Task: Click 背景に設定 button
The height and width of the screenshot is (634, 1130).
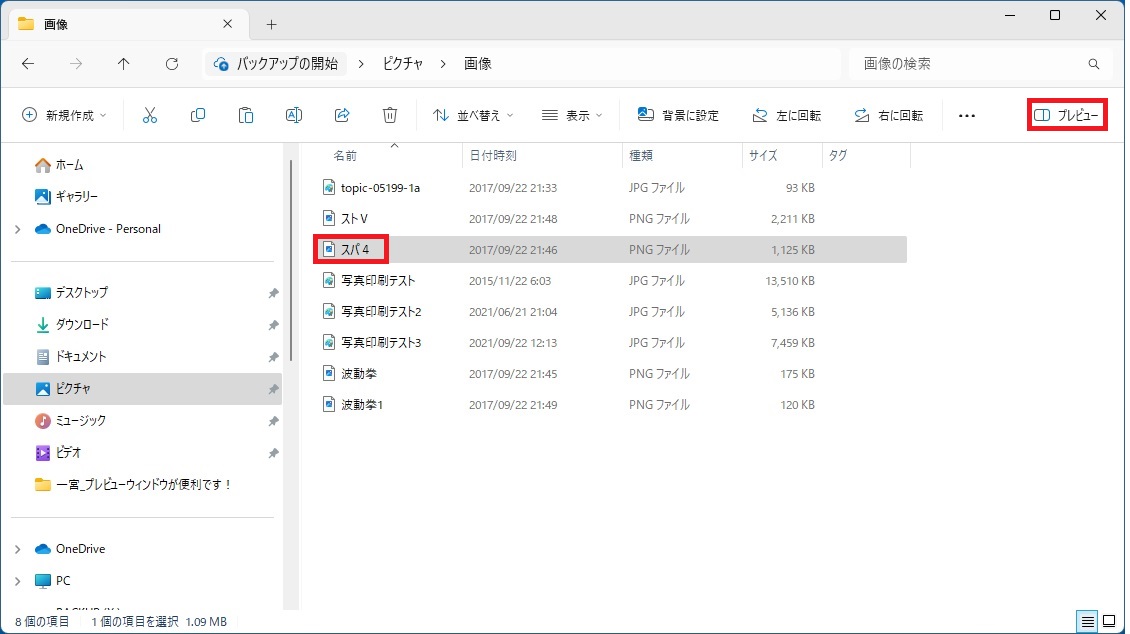Action: [678, 115]
